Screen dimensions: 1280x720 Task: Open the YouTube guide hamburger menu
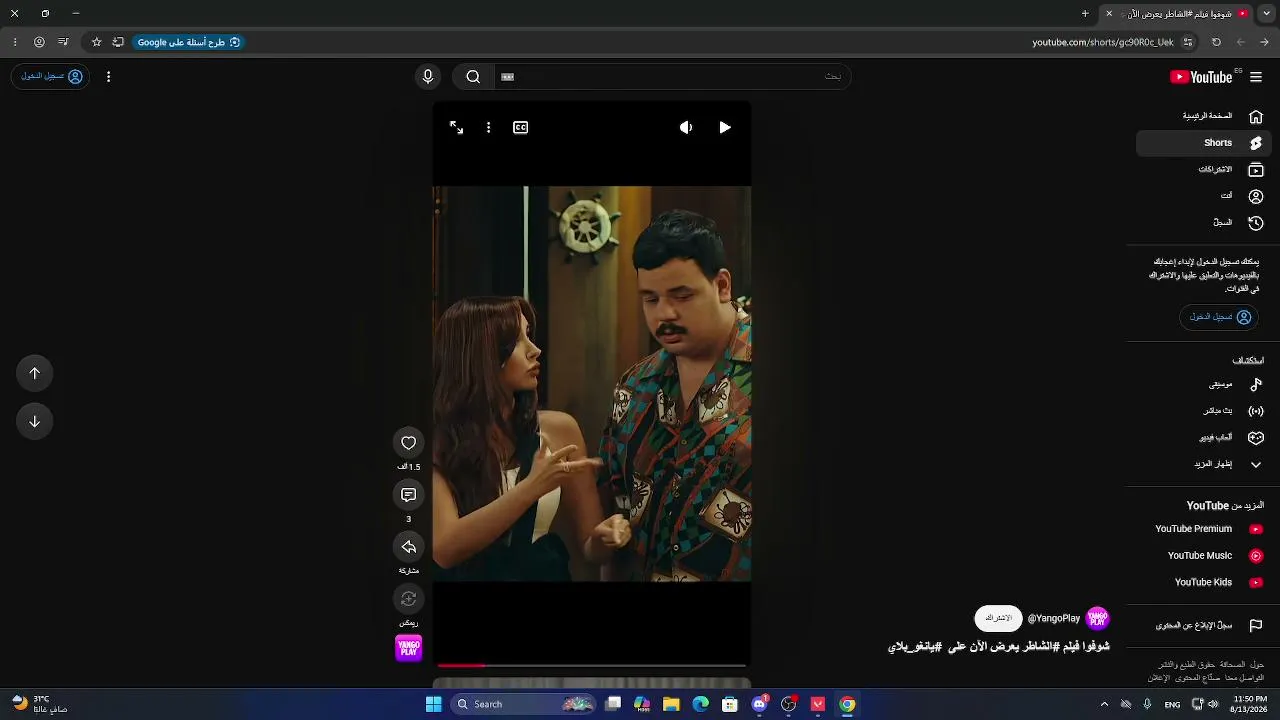[x=1256, y=77]
